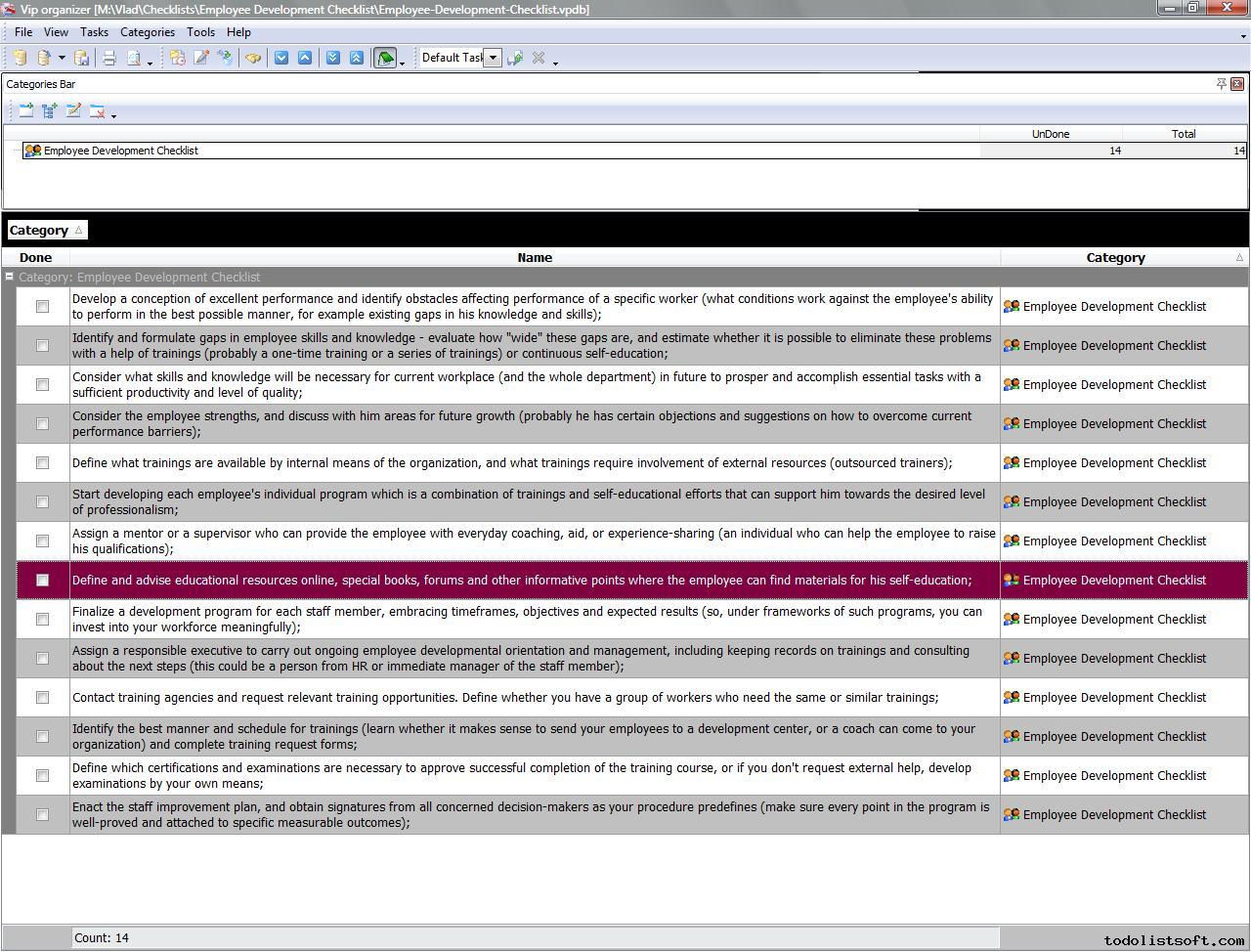The height and width of the screenshot is (952, 1251).
Task: Open the Tasks menu
Action: pos(94,32)
